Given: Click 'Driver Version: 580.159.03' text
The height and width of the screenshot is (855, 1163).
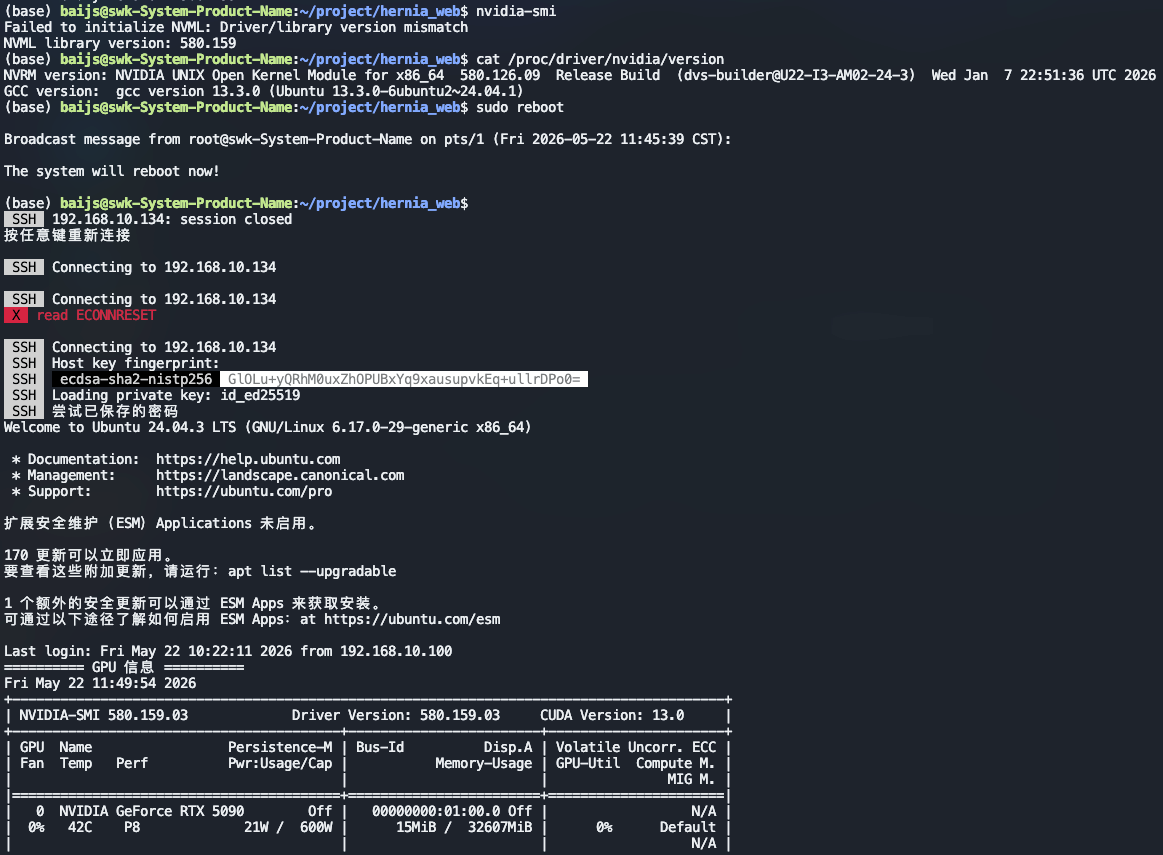Looking at the screenshot, I should tap(395, 716).
